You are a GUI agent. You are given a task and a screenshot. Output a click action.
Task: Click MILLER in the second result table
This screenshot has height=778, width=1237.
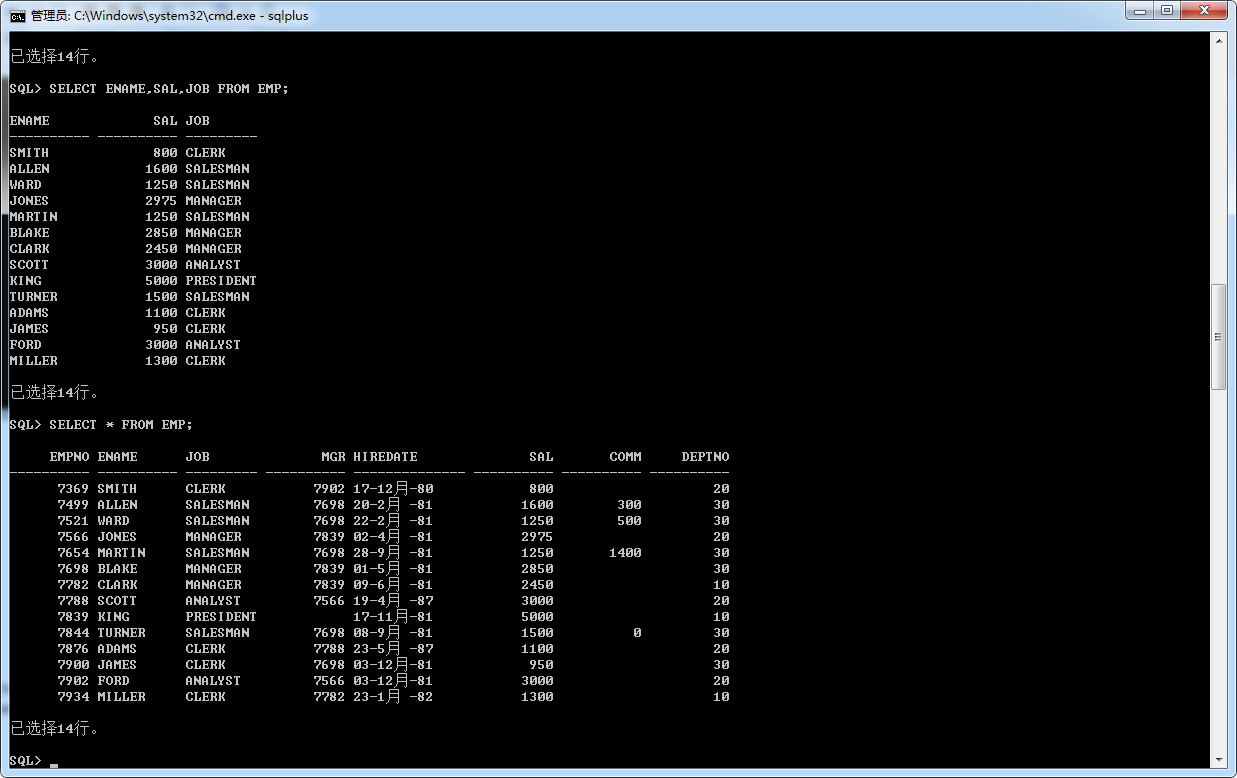[121, 697]
